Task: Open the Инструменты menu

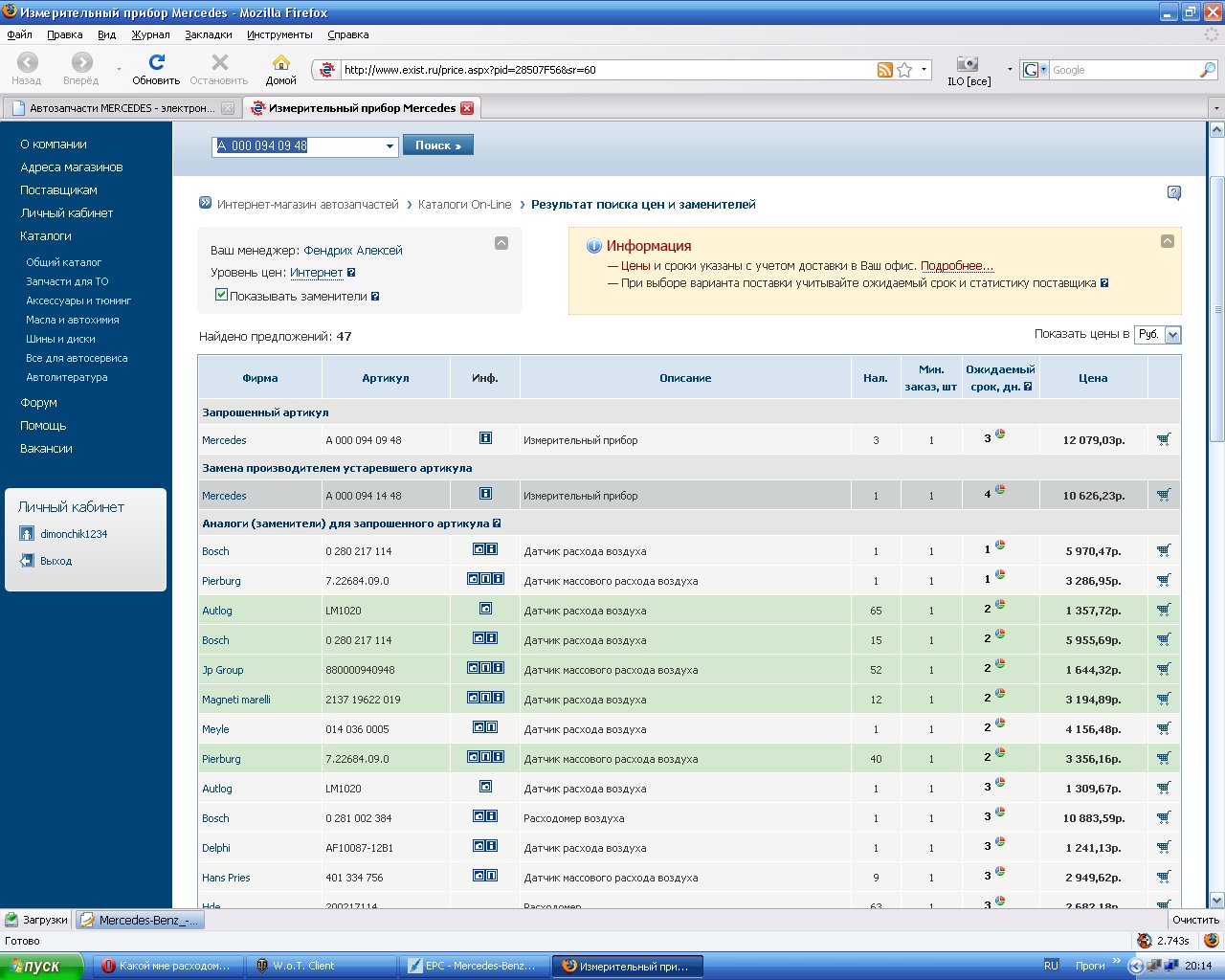Action: click(x=279, y=34)
